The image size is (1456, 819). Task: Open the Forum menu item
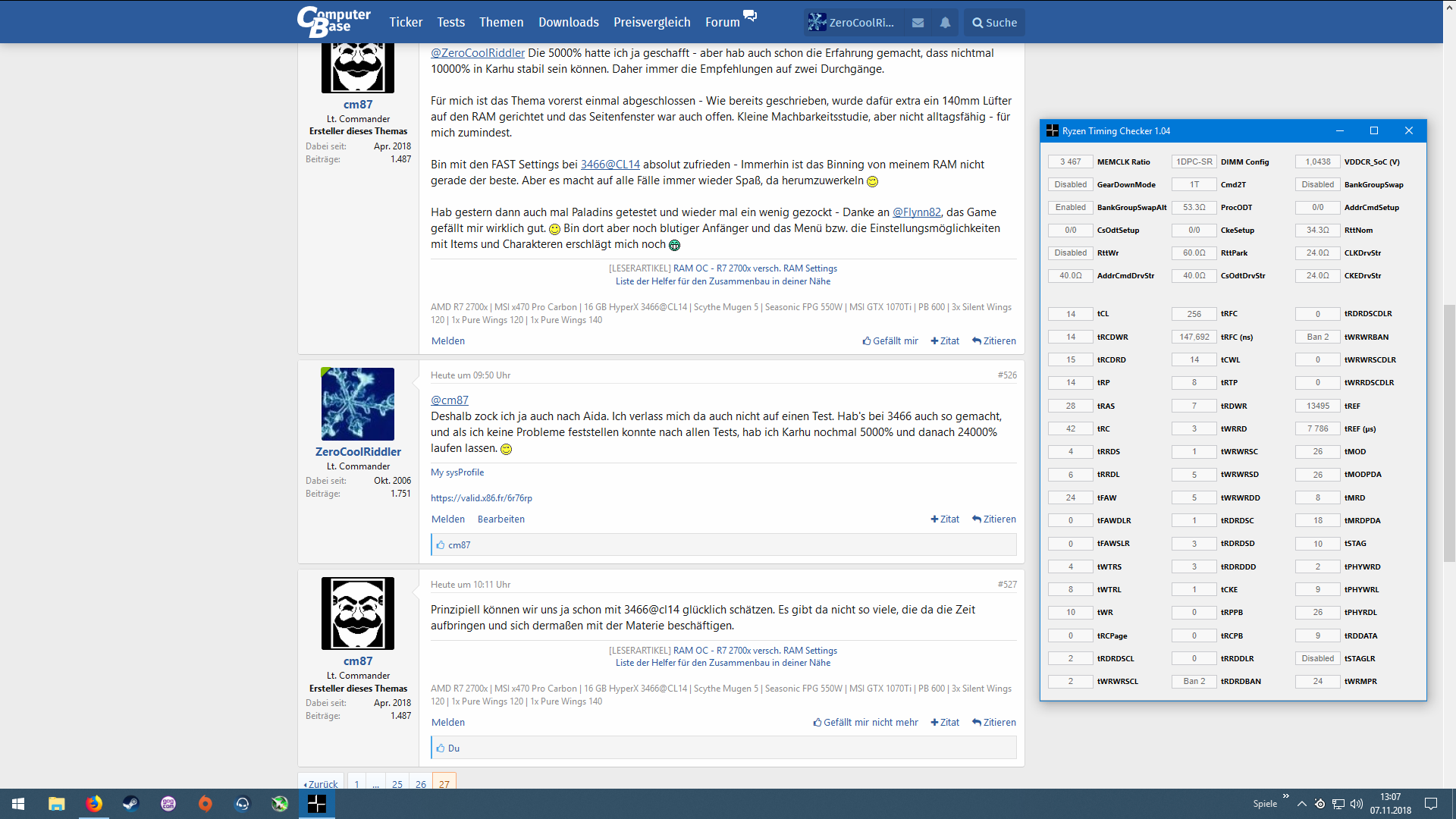[721, 22]
